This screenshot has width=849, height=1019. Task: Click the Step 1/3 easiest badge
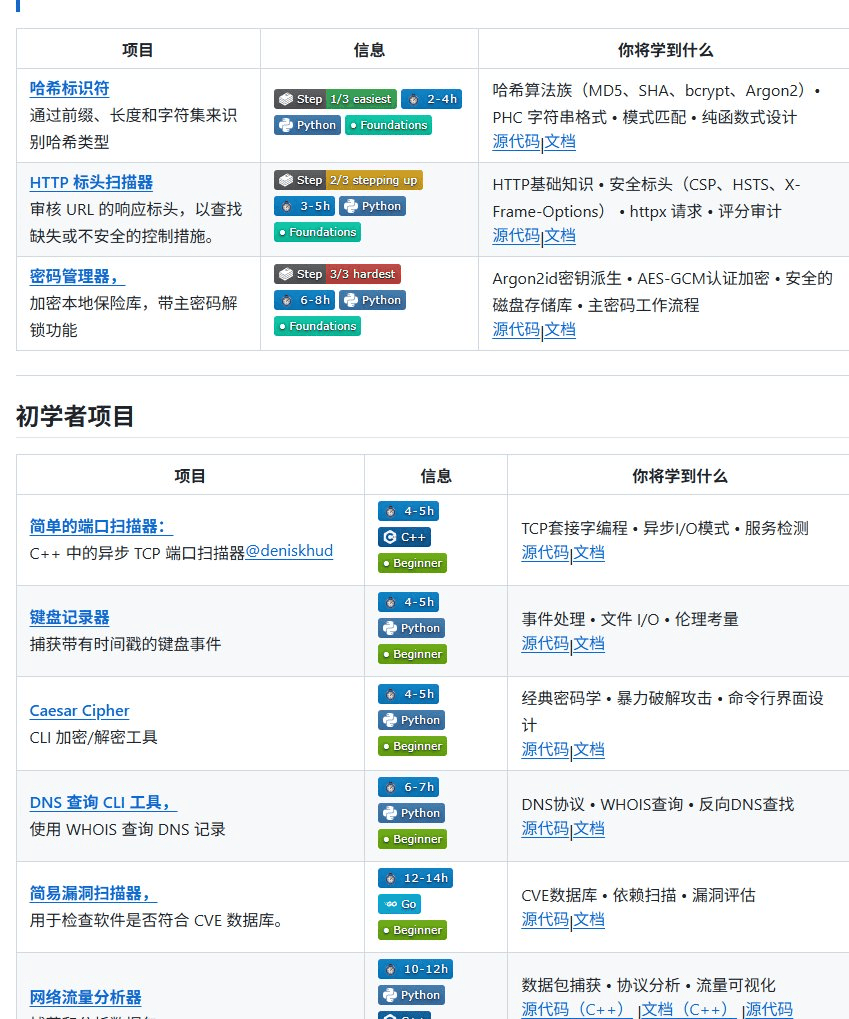coord(335,99)
